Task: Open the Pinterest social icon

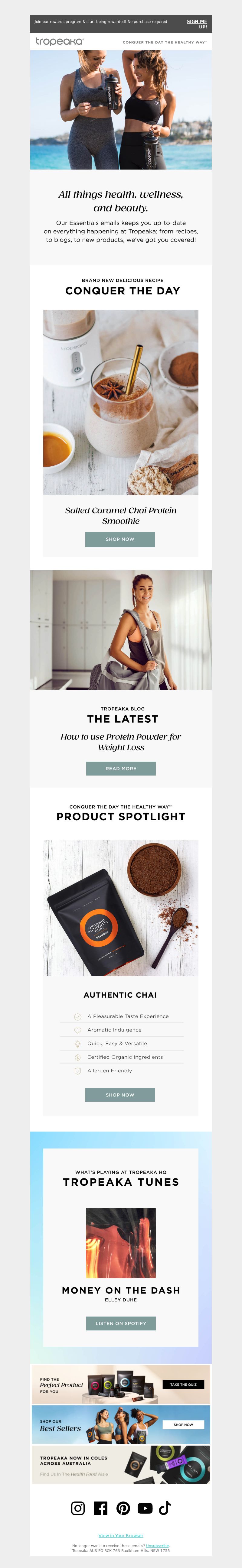Action: pos(123,1508)
